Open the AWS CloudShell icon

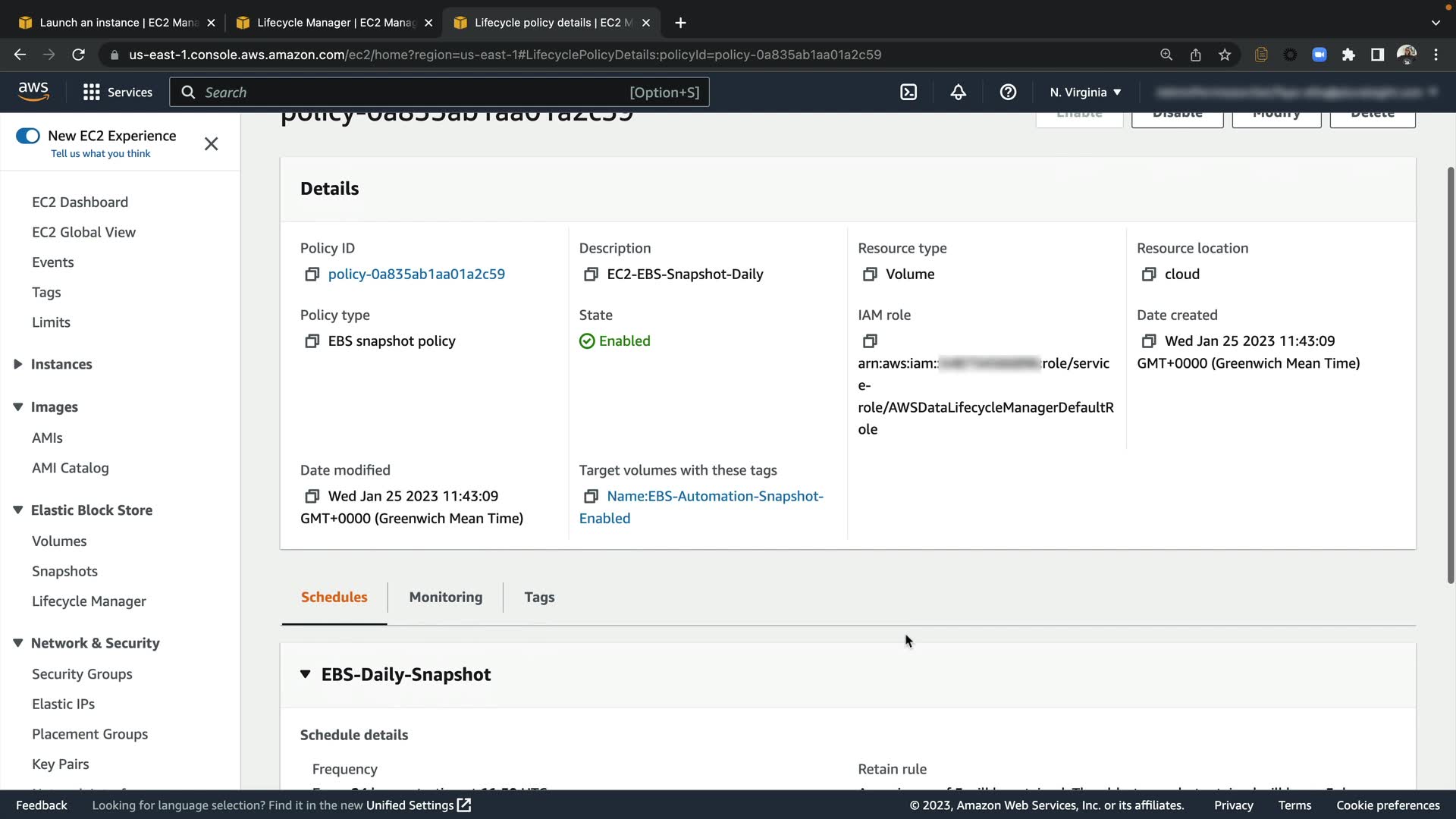coord(908,93)
